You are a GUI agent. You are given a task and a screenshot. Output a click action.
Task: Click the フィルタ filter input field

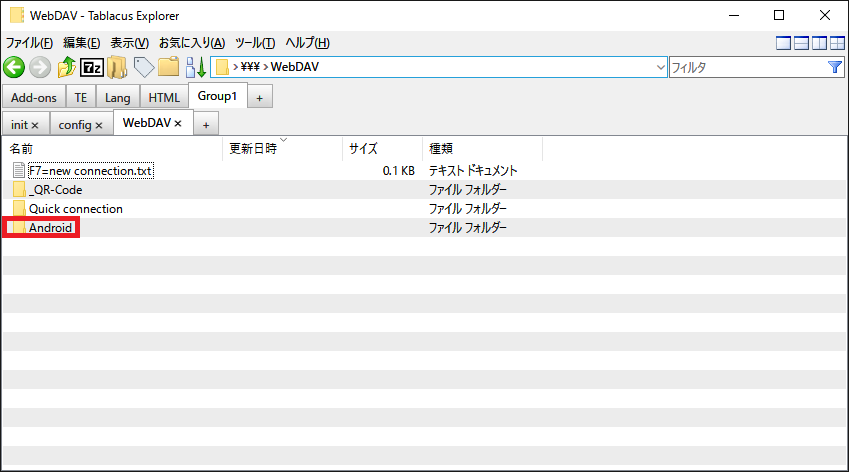[748, 68]
